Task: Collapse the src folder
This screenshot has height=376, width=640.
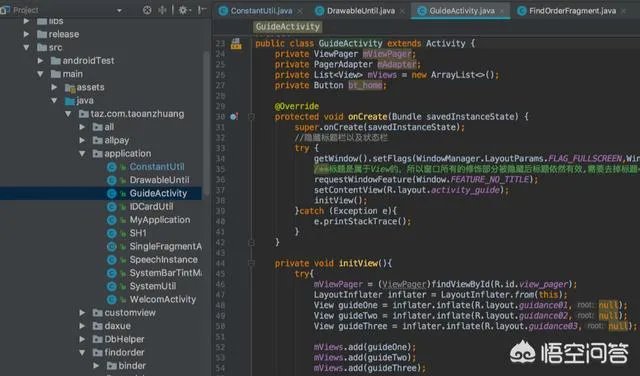Action: click(27, 47)
